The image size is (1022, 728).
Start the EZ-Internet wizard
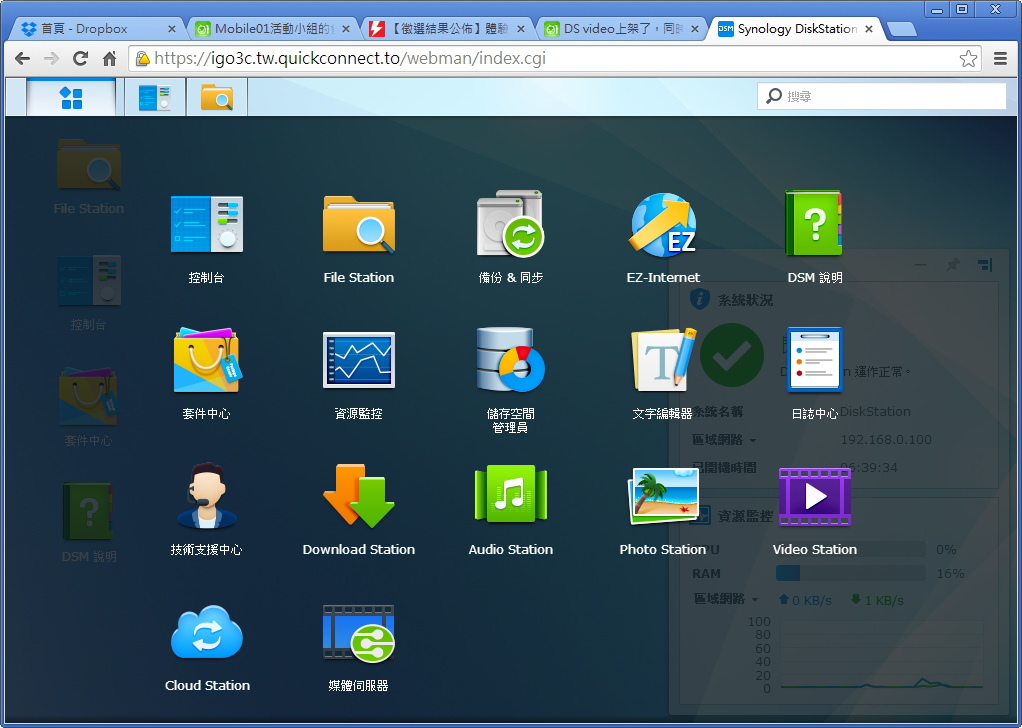[x=663, y=224]
